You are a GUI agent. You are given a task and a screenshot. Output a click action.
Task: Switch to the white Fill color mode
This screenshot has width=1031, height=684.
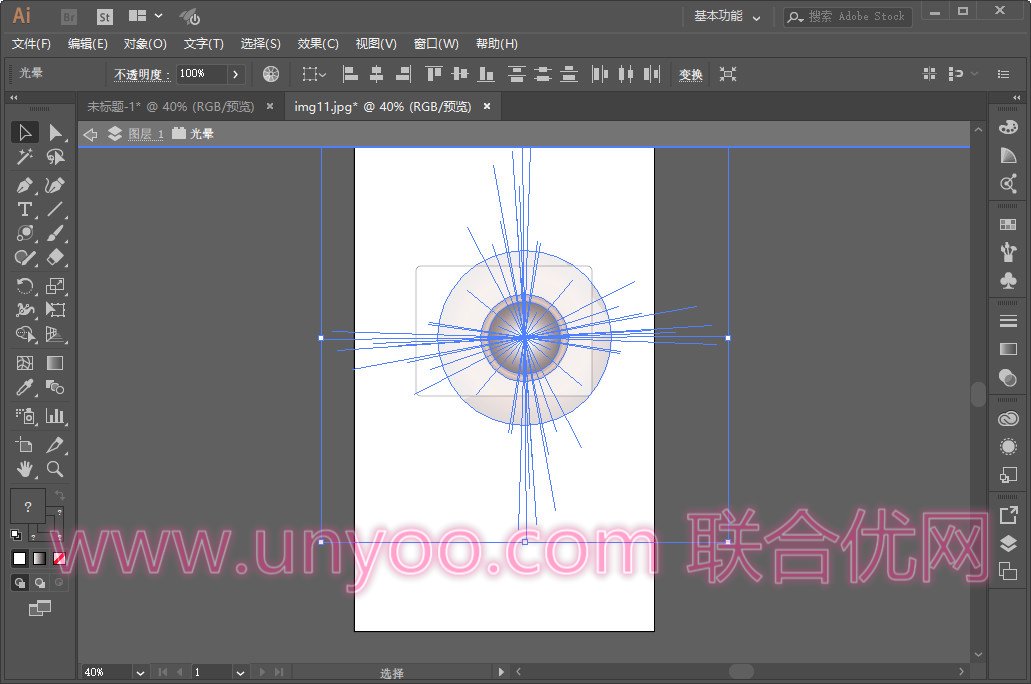pyautogui.click(x=19, y=558)
